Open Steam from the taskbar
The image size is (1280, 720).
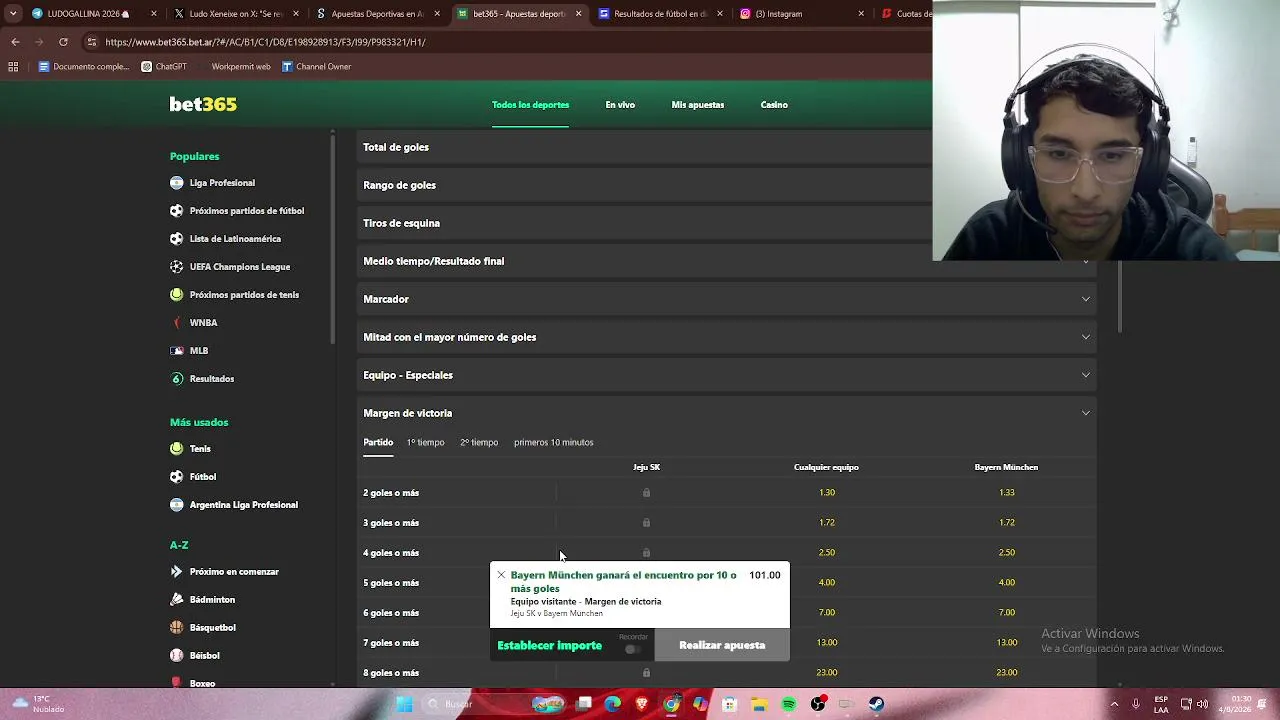tap(876, 704)
